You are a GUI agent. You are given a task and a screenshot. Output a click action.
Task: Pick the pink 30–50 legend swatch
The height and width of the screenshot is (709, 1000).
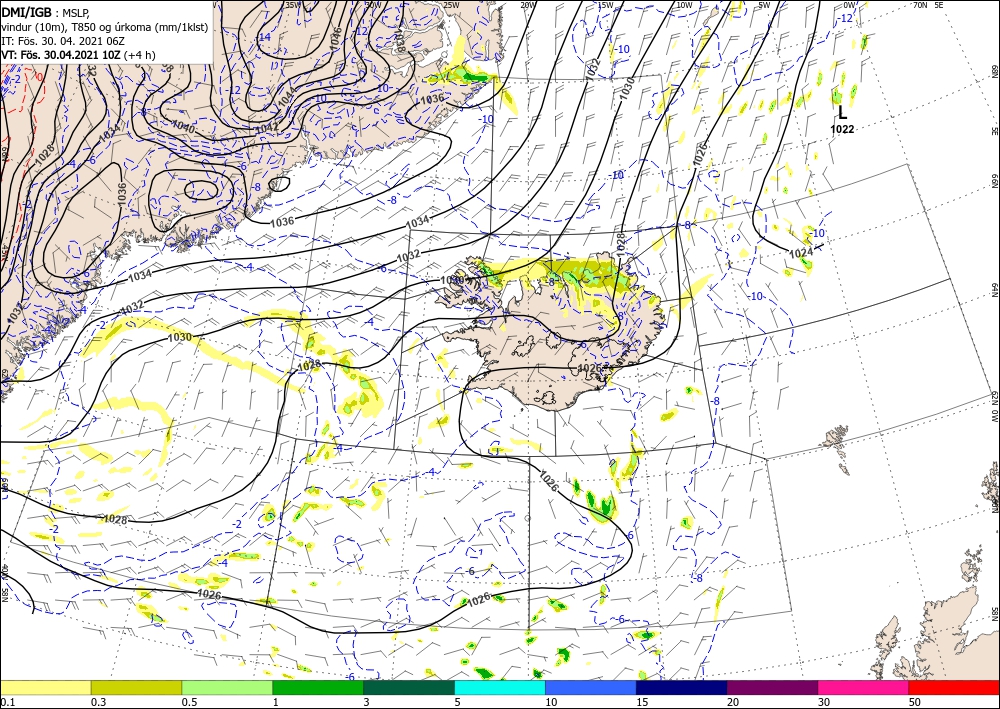864,687
